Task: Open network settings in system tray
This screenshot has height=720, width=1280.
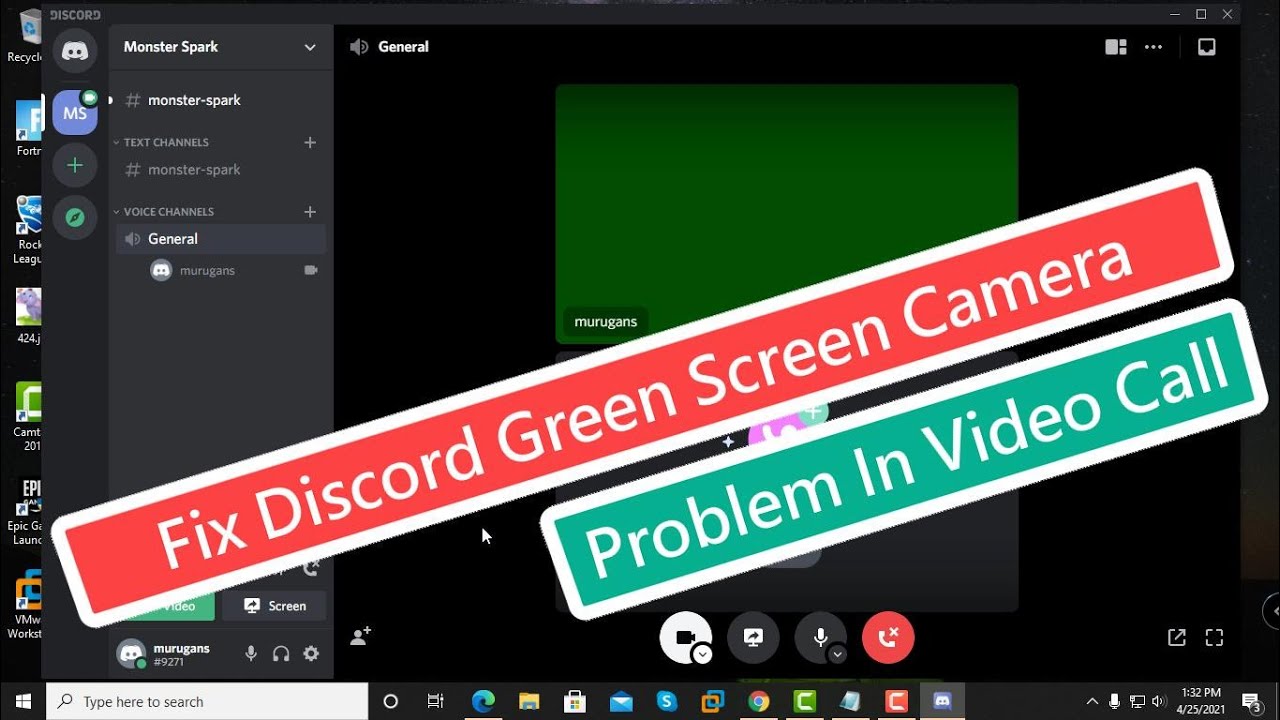Action: (1137, 701)
